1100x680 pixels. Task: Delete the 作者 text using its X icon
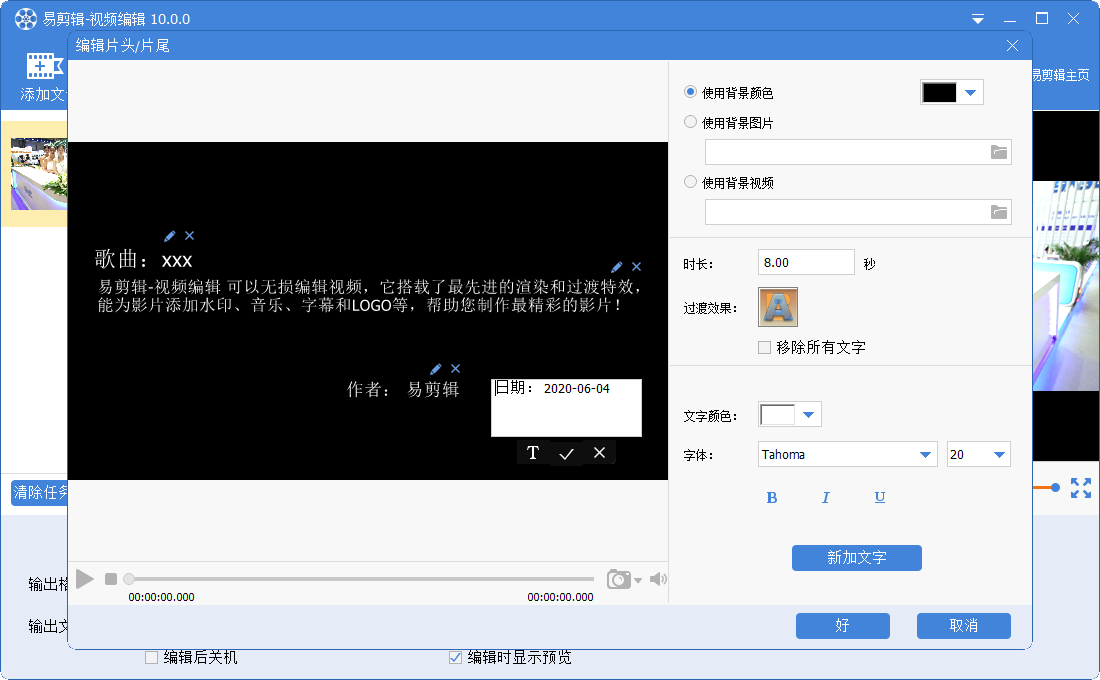tap(456, 369)
